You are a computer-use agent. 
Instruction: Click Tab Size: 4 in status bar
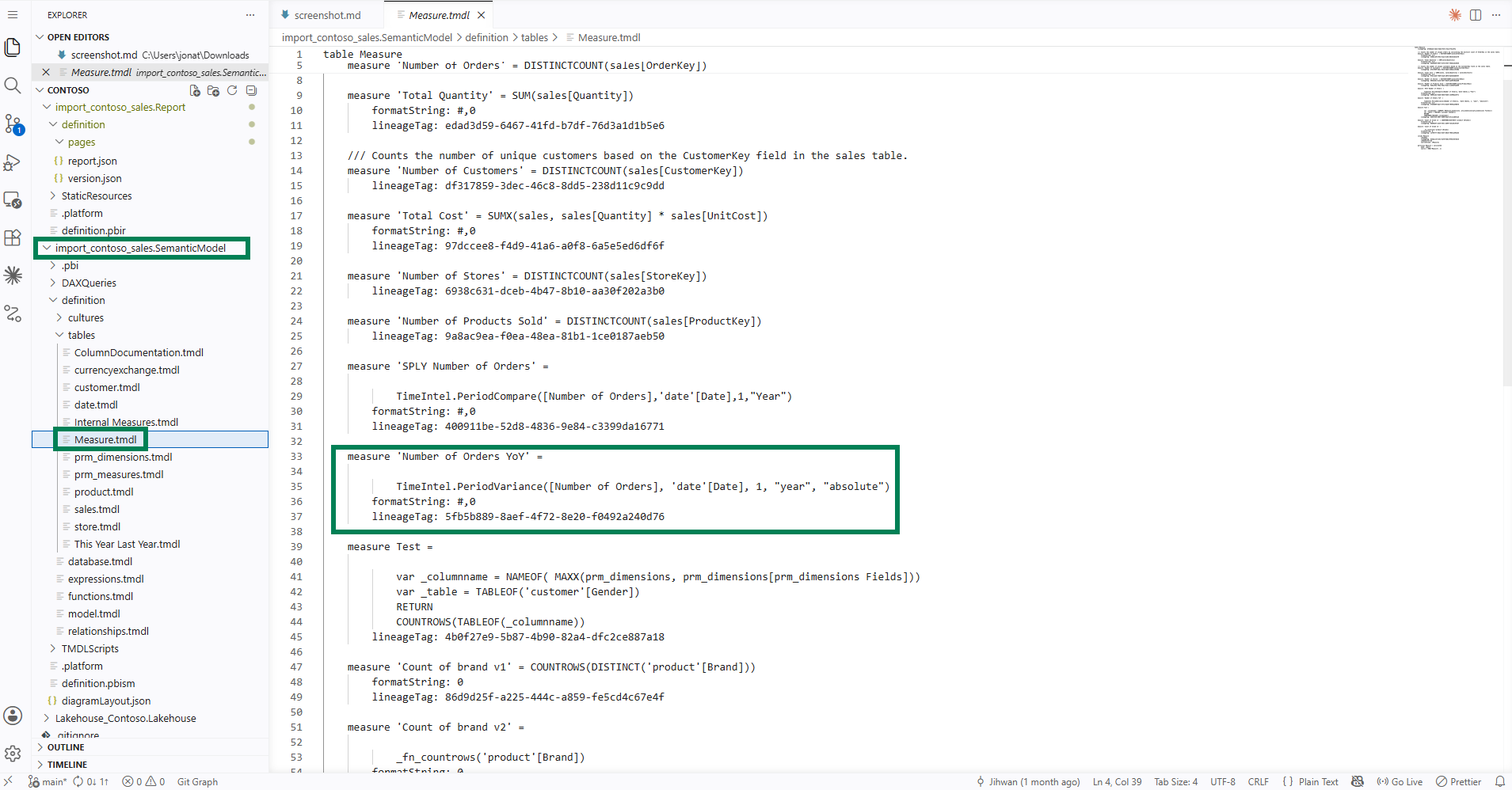[x=1175, y=781]
